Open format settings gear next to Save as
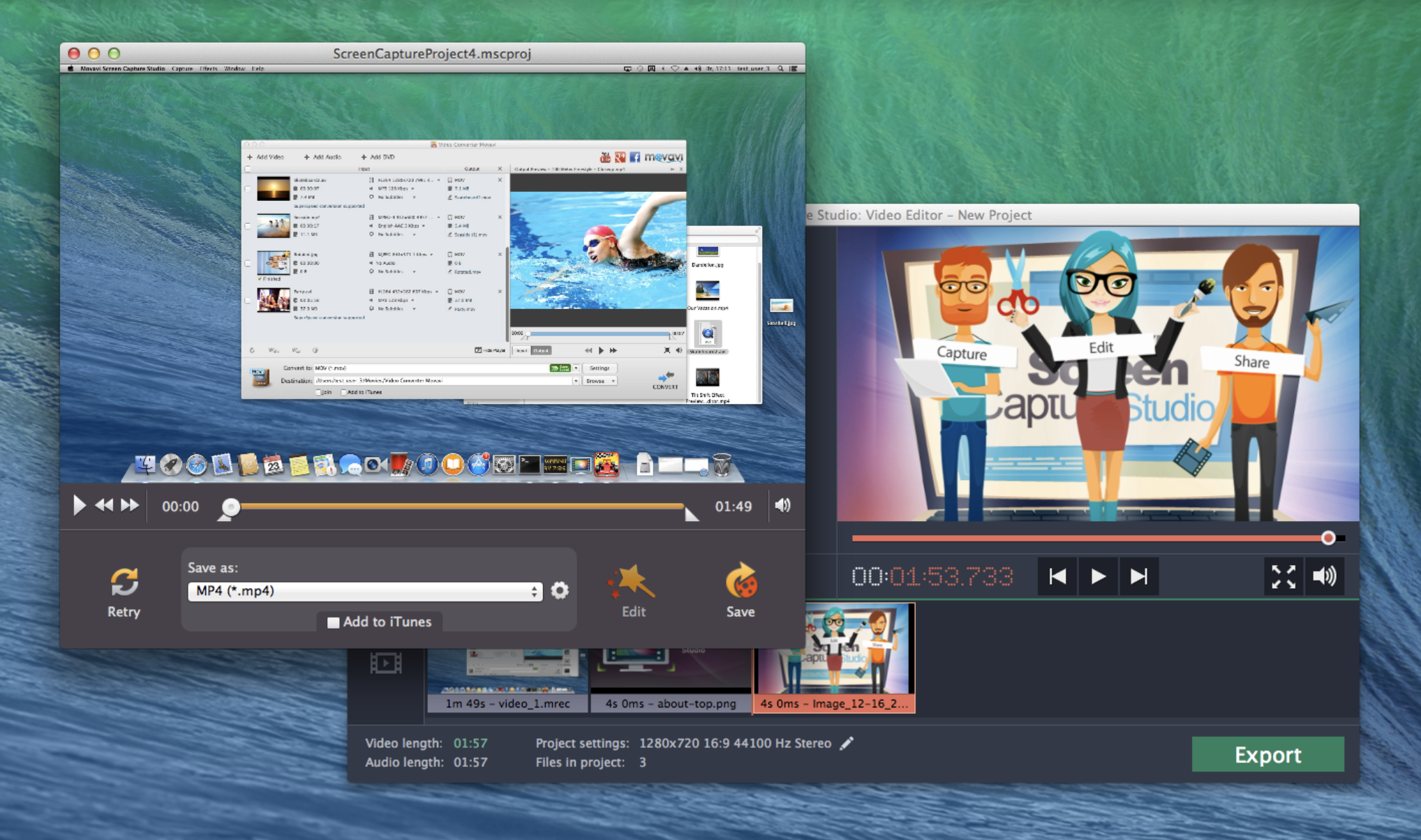 (560, 591)
